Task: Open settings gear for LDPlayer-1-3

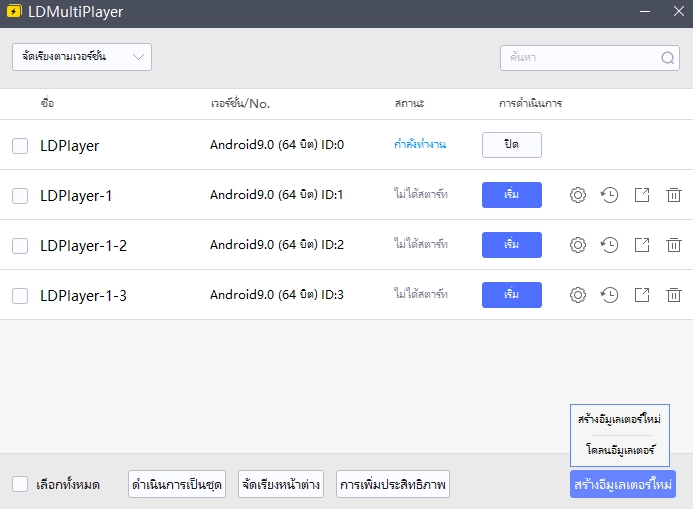Action: (577, 295)
